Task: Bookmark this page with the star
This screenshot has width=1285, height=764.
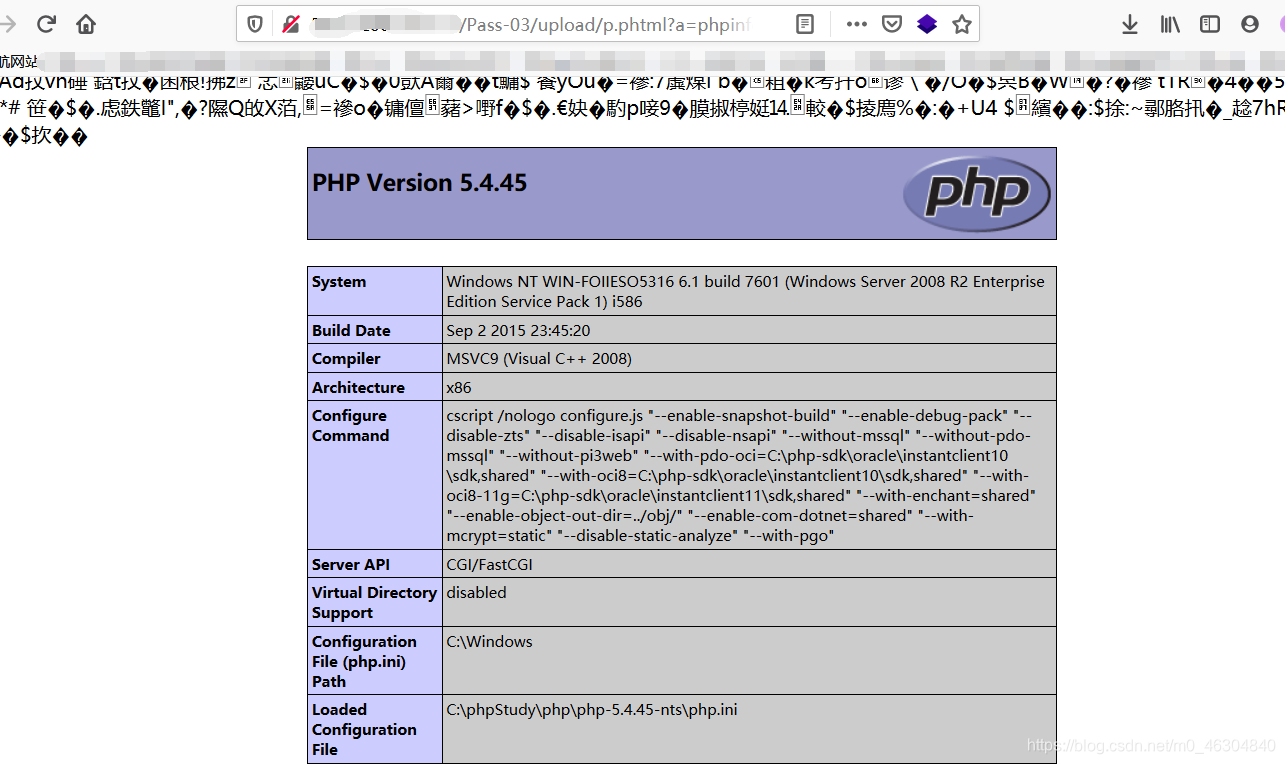Action: pos(962,24)
